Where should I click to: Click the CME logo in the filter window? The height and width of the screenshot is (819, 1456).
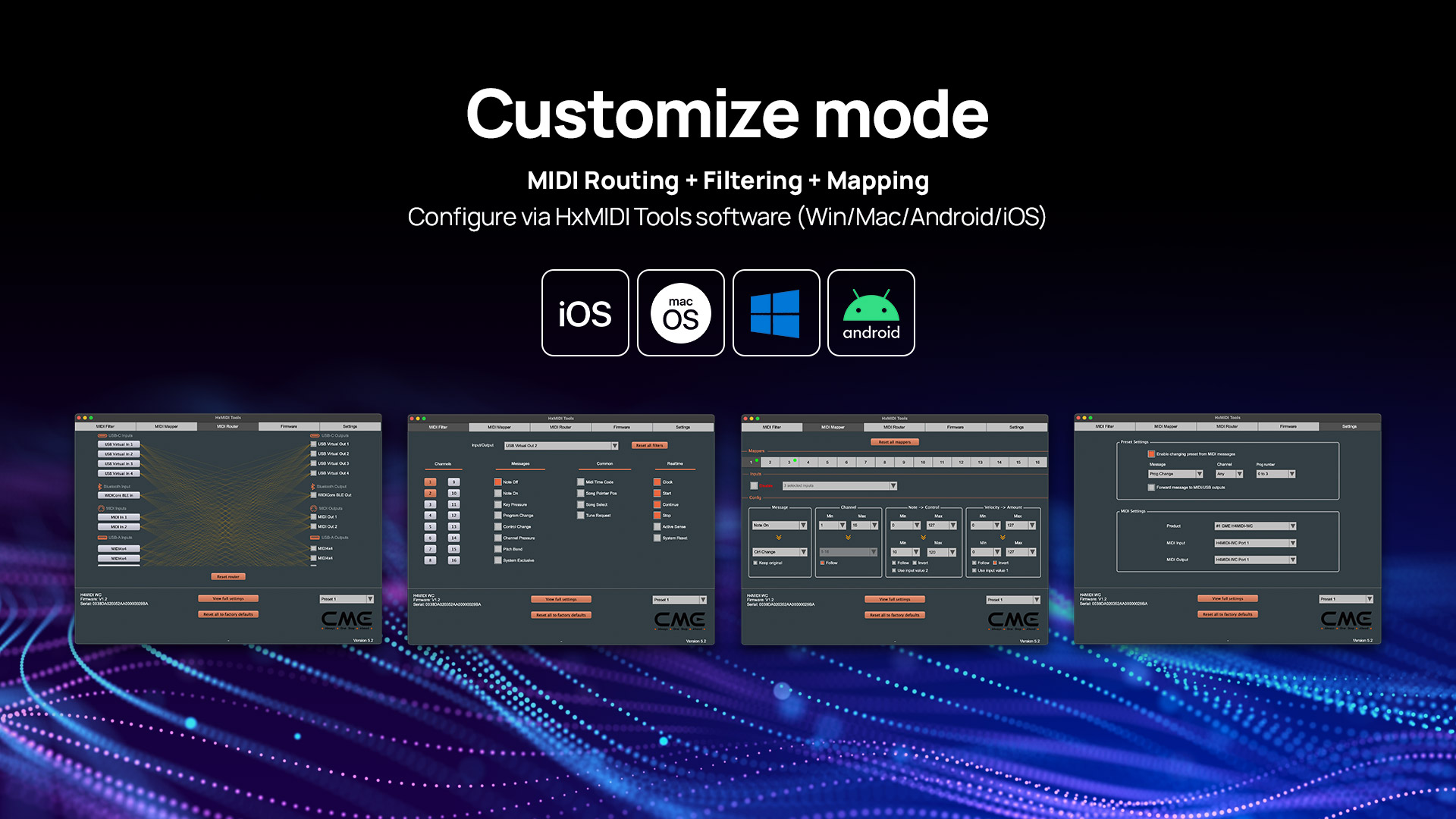[679, 620]
